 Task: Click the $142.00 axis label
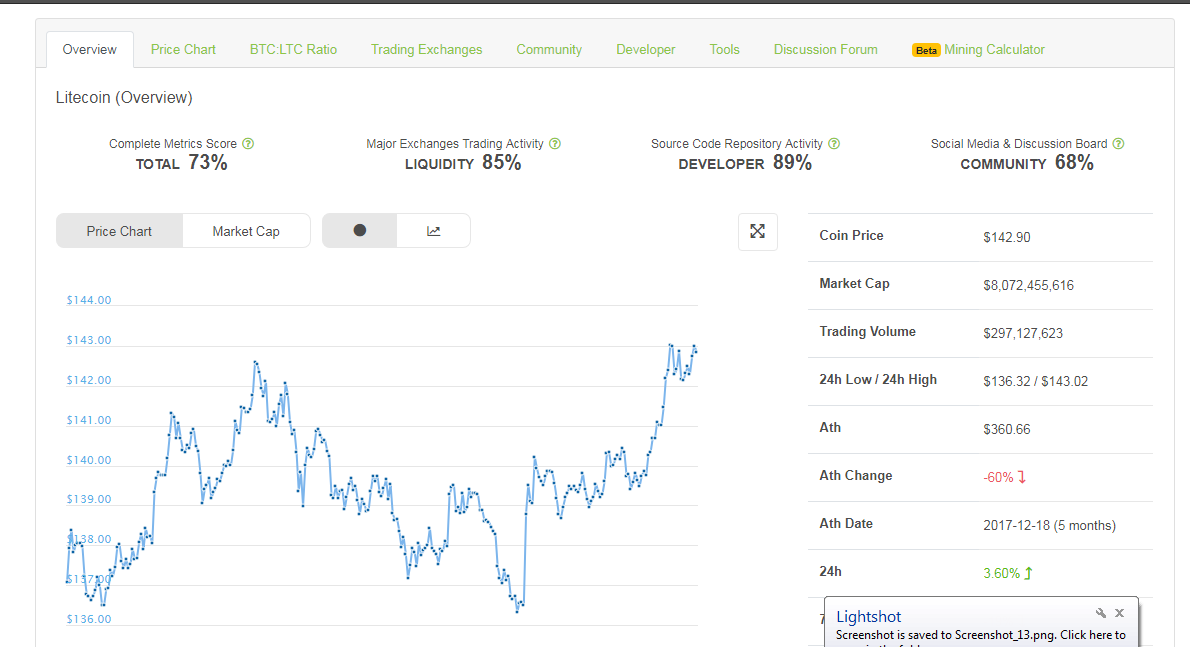89,380
